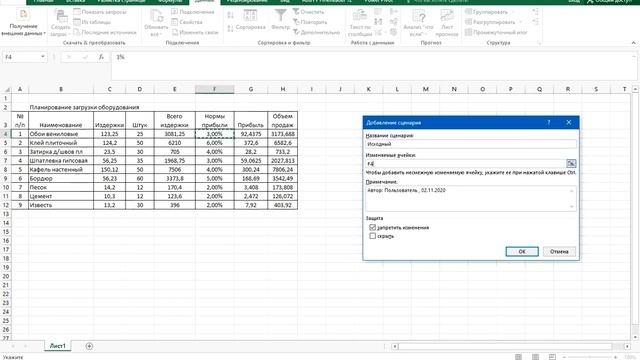Image resolution: width=640 pixels, height=360 pixels.
Task: Switch to Normal view in the status bar
Action: [518, 357]
